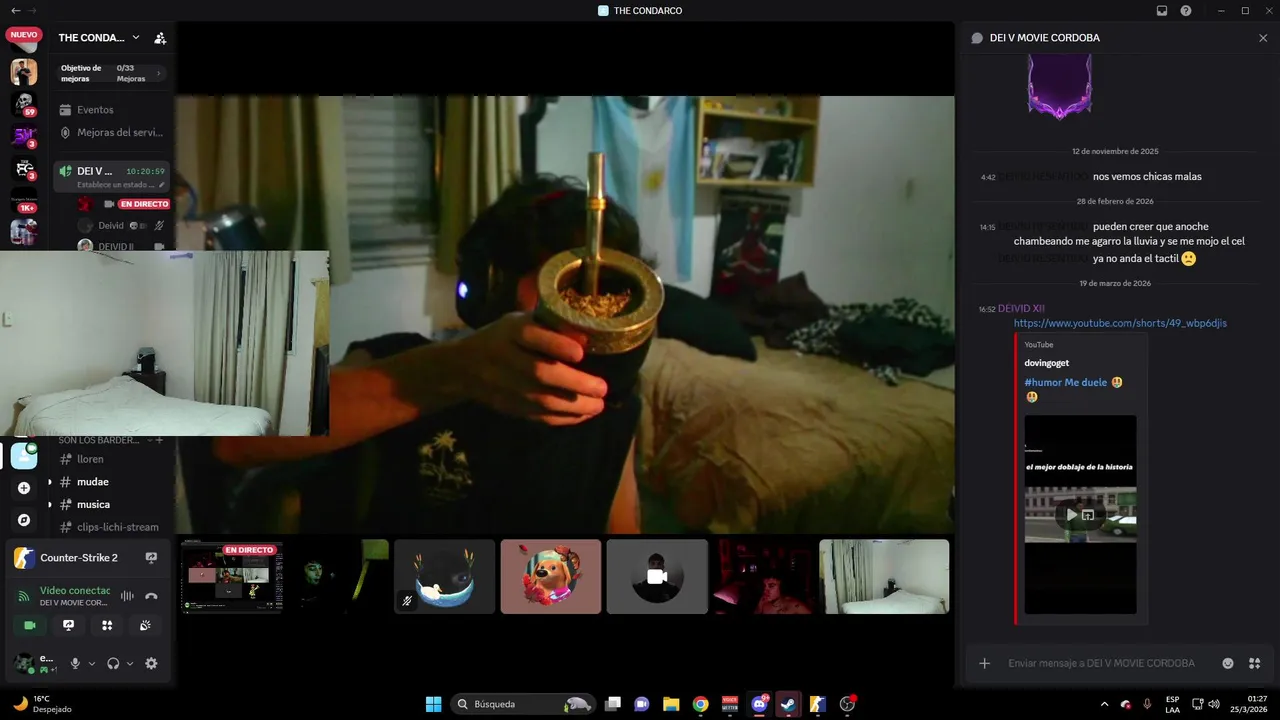The image size is (1280, 720).
Task: Play the embedded YouTube video
Action: (1071, 515)
